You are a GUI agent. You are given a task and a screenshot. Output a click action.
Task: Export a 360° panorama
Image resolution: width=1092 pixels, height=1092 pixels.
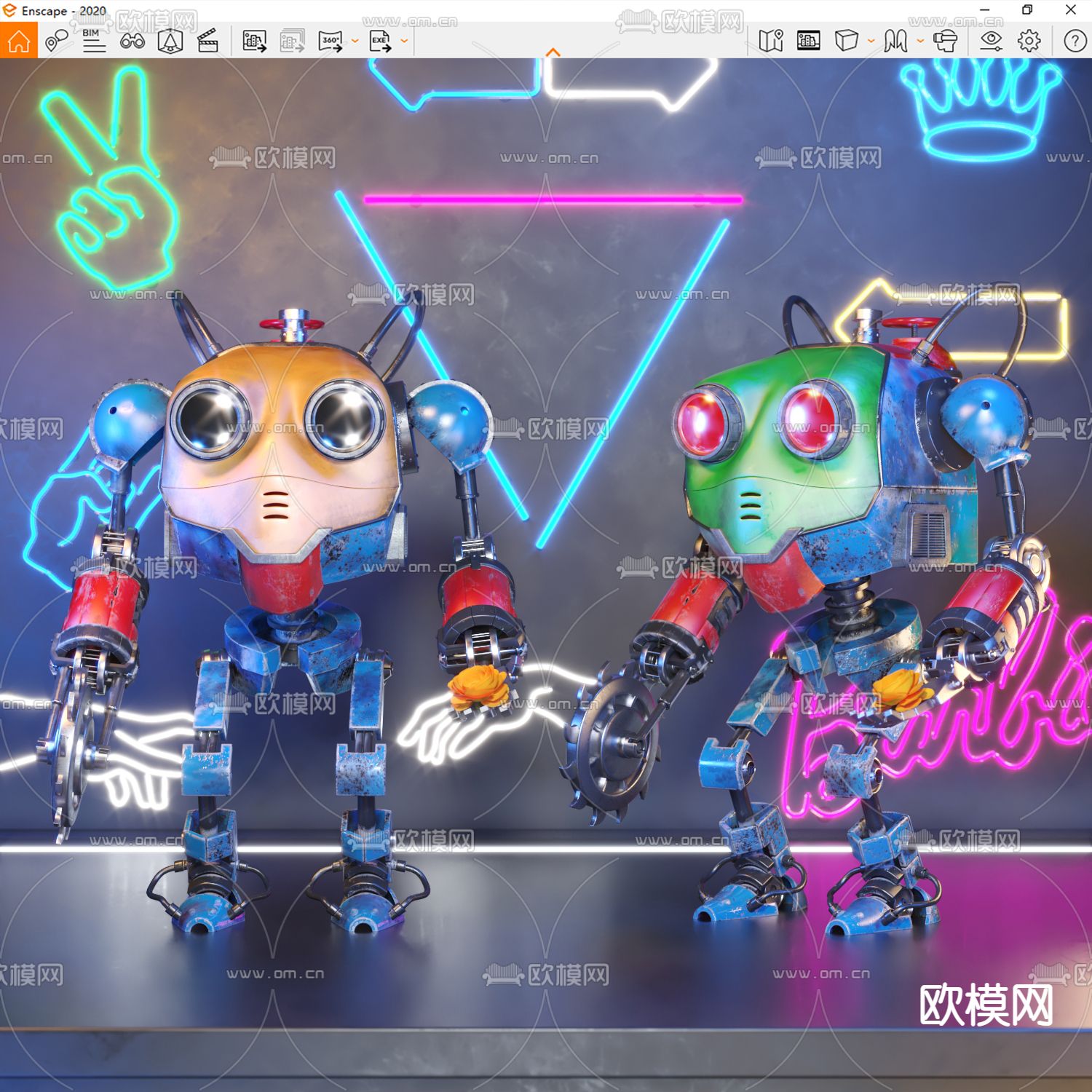click(331, 42)
